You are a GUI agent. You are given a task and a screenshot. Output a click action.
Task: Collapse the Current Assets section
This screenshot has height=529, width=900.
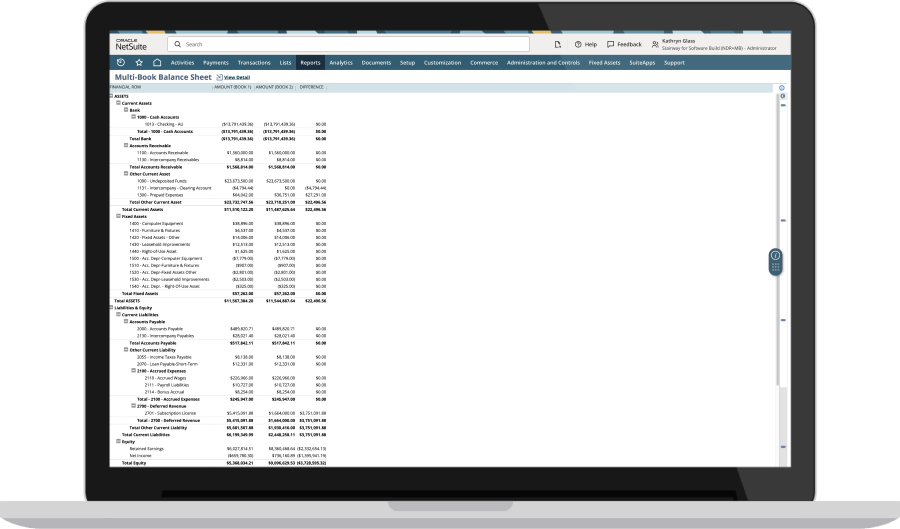(x=119, y=103)
